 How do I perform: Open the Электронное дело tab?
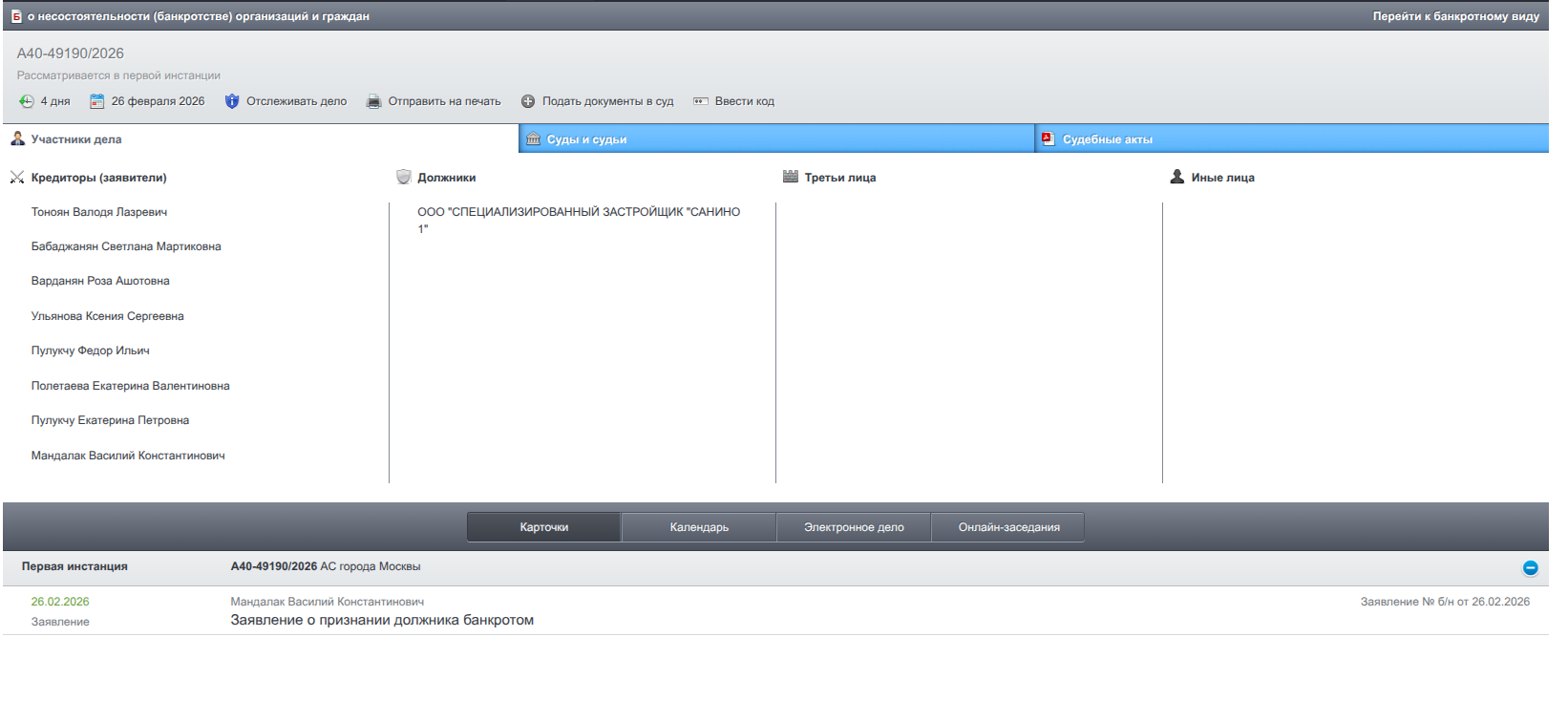click(854, 527)
